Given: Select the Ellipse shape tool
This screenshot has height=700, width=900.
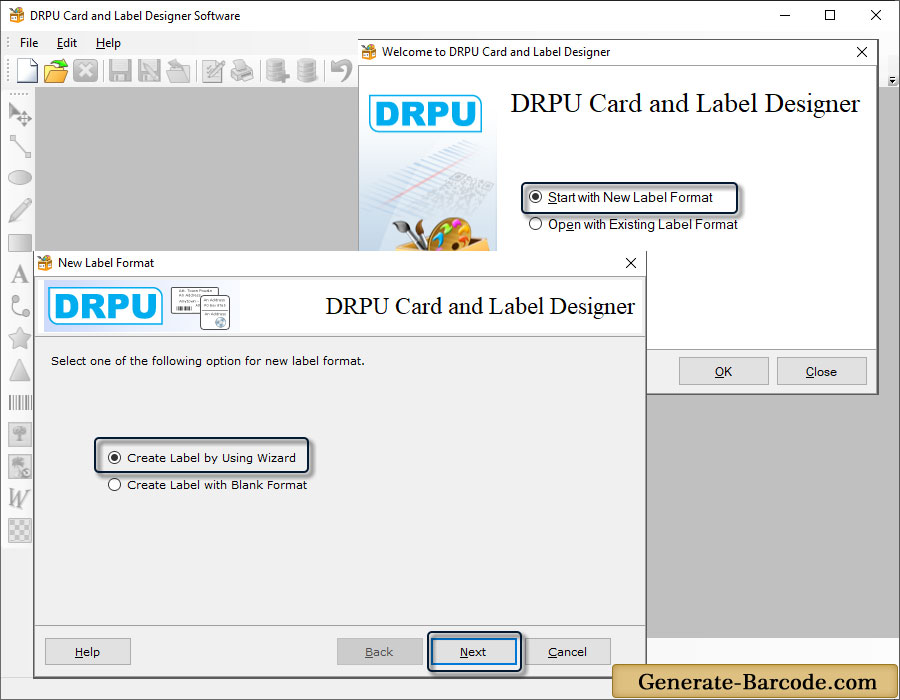Looking at the screenshot, I should [20, 178].
